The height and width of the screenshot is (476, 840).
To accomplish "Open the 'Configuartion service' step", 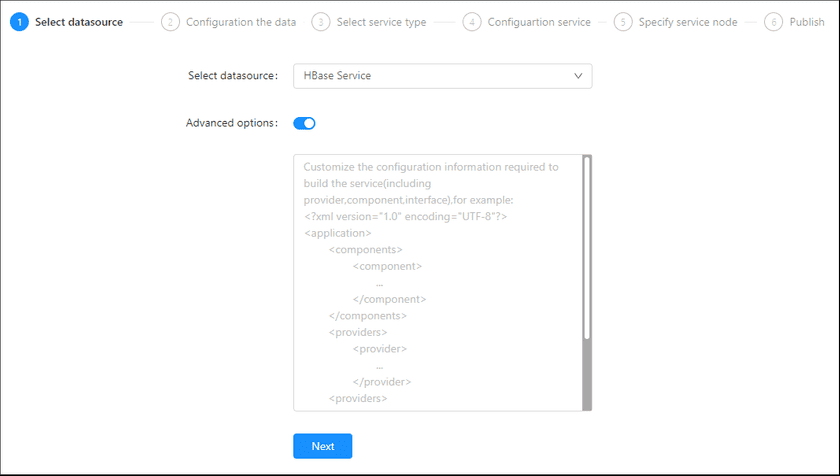I will click(539, 22).
